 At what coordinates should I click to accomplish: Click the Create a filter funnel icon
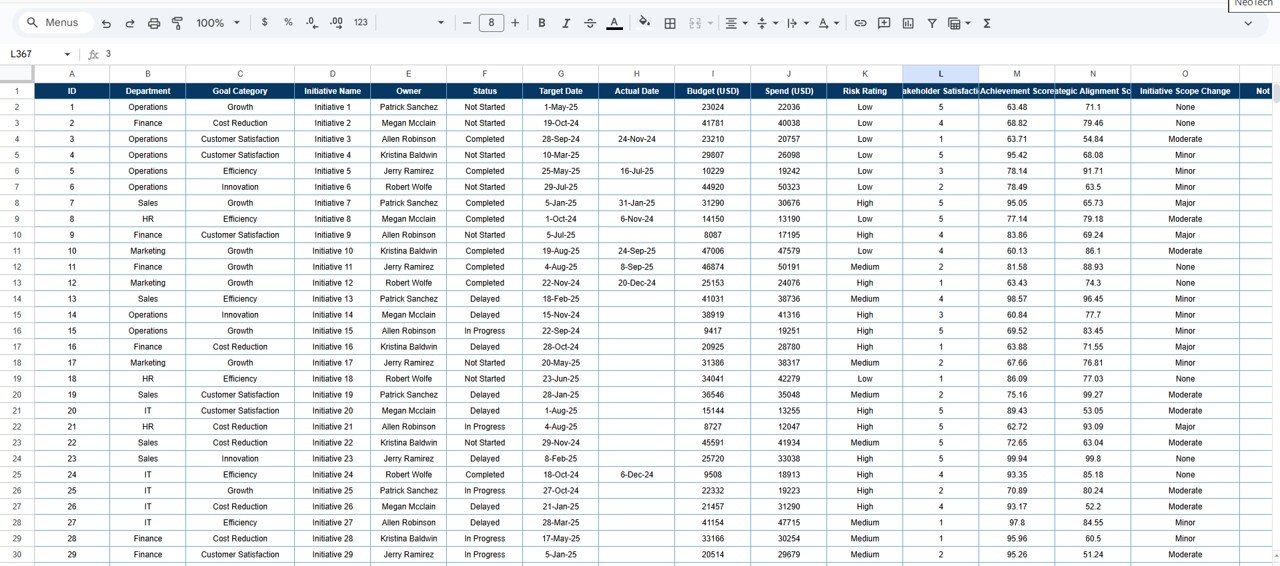click(932, 23)
